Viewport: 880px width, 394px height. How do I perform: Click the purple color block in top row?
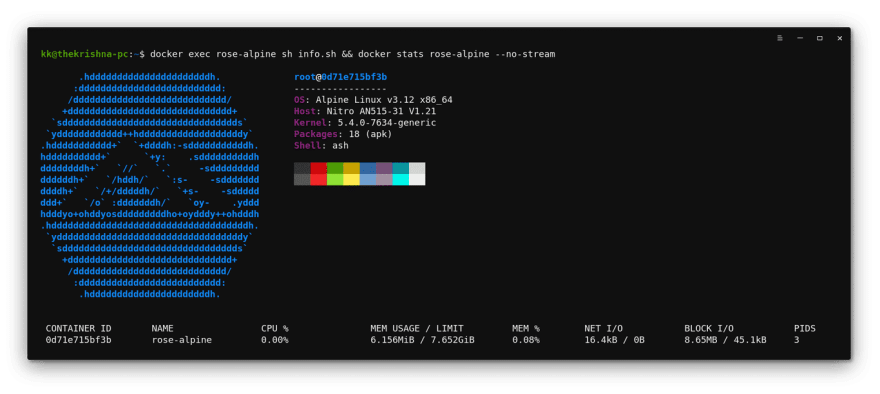pos(384,168)
